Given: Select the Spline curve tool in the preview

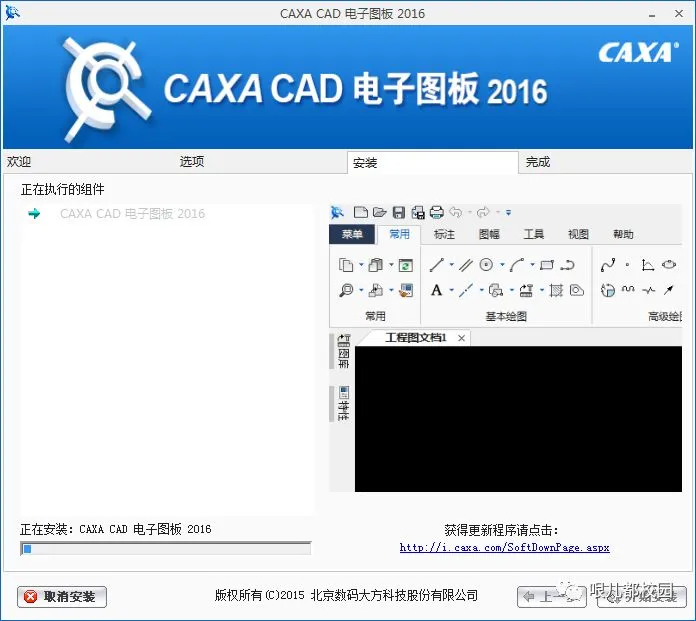Looking at the screenshot, I should pyautogui.click(x=608, y=265).
